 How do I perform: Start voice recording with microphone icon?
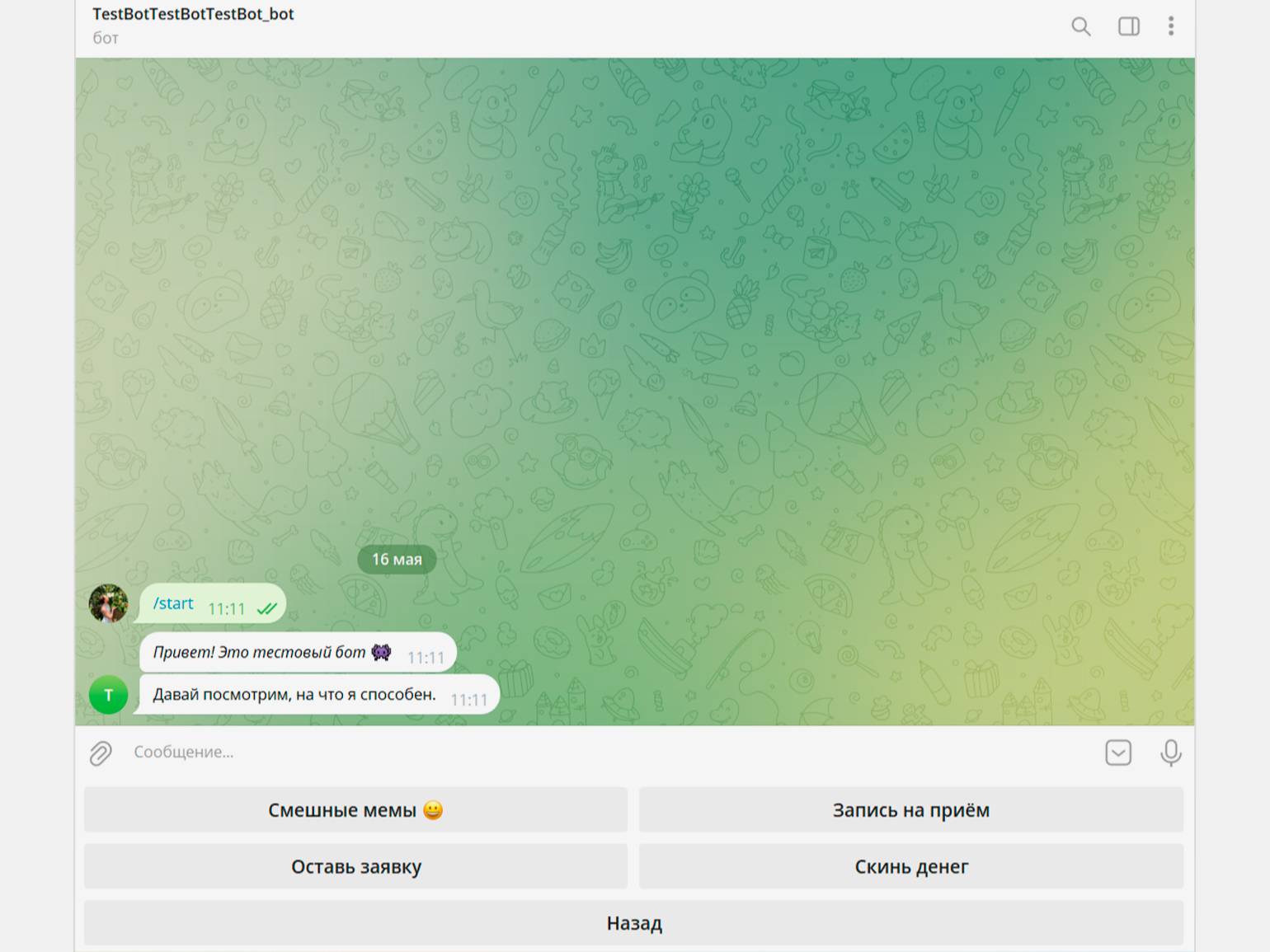pyautogui.click(x=1170, y=753)
